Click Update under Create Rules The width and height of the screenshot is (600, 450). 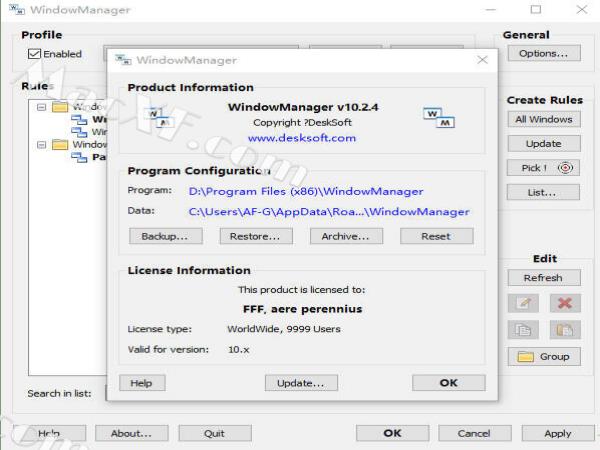coord(544,143)
